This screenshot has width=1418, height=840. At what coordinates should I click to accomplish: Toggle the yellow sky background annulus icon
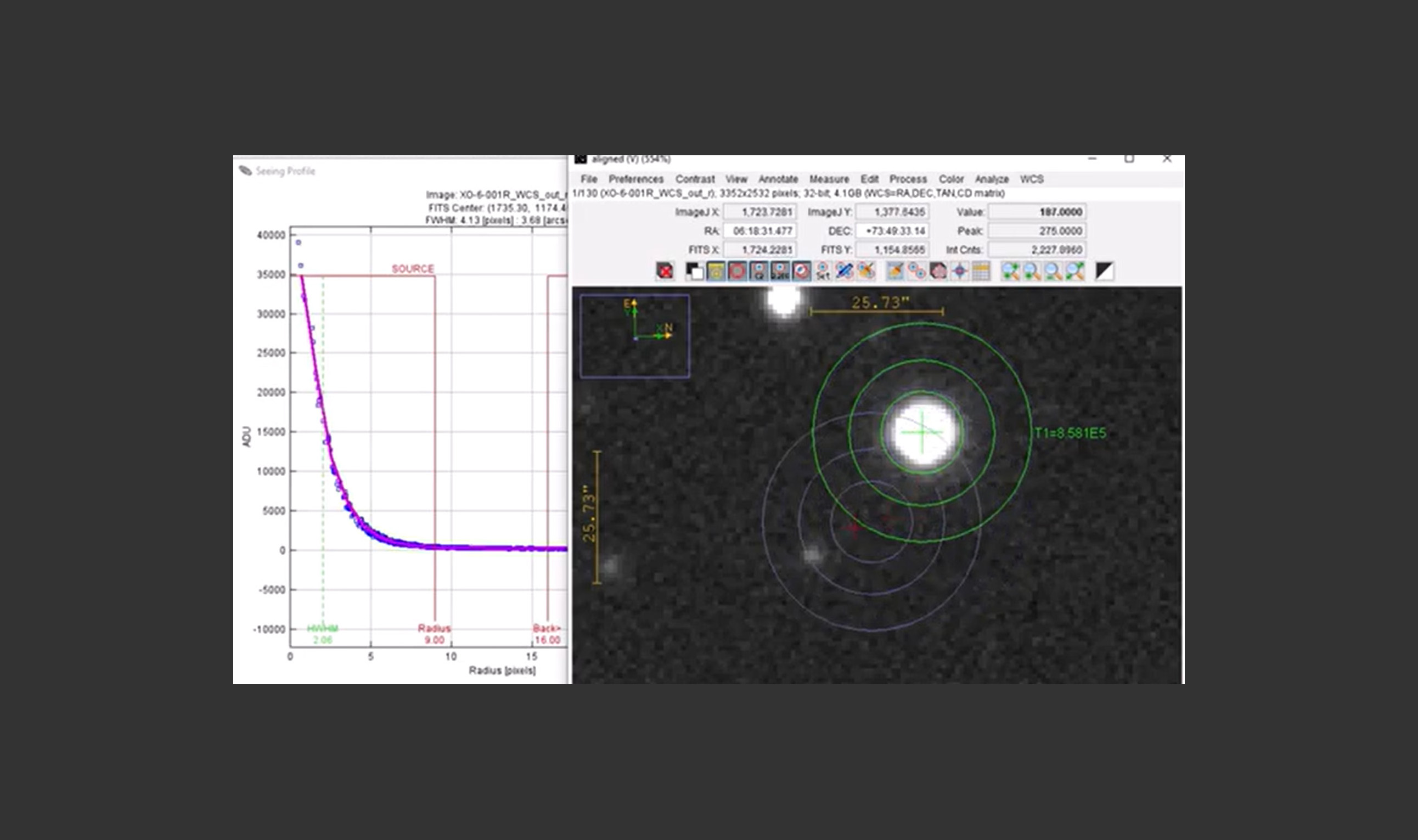[x=716, y=271]
